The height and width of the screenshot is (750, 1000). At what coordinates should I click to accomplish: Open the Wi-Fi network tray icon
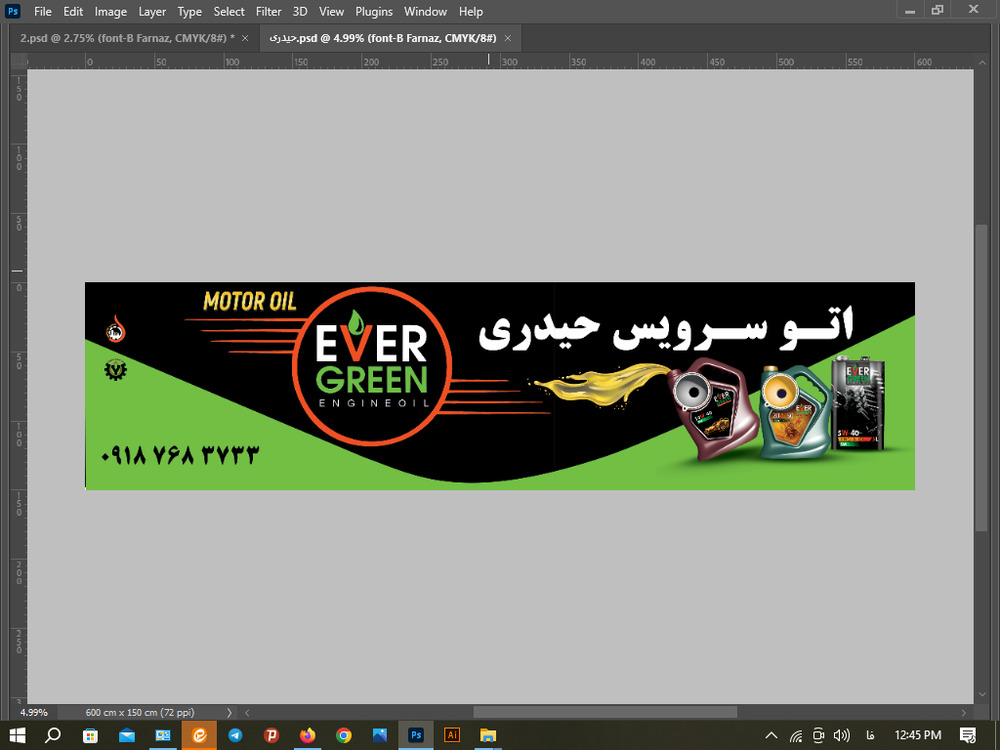(x=796, y=735)
